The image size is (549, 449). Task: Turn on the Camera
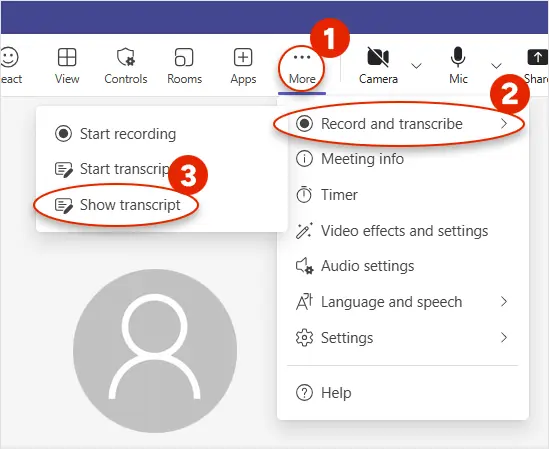(378, 66)
